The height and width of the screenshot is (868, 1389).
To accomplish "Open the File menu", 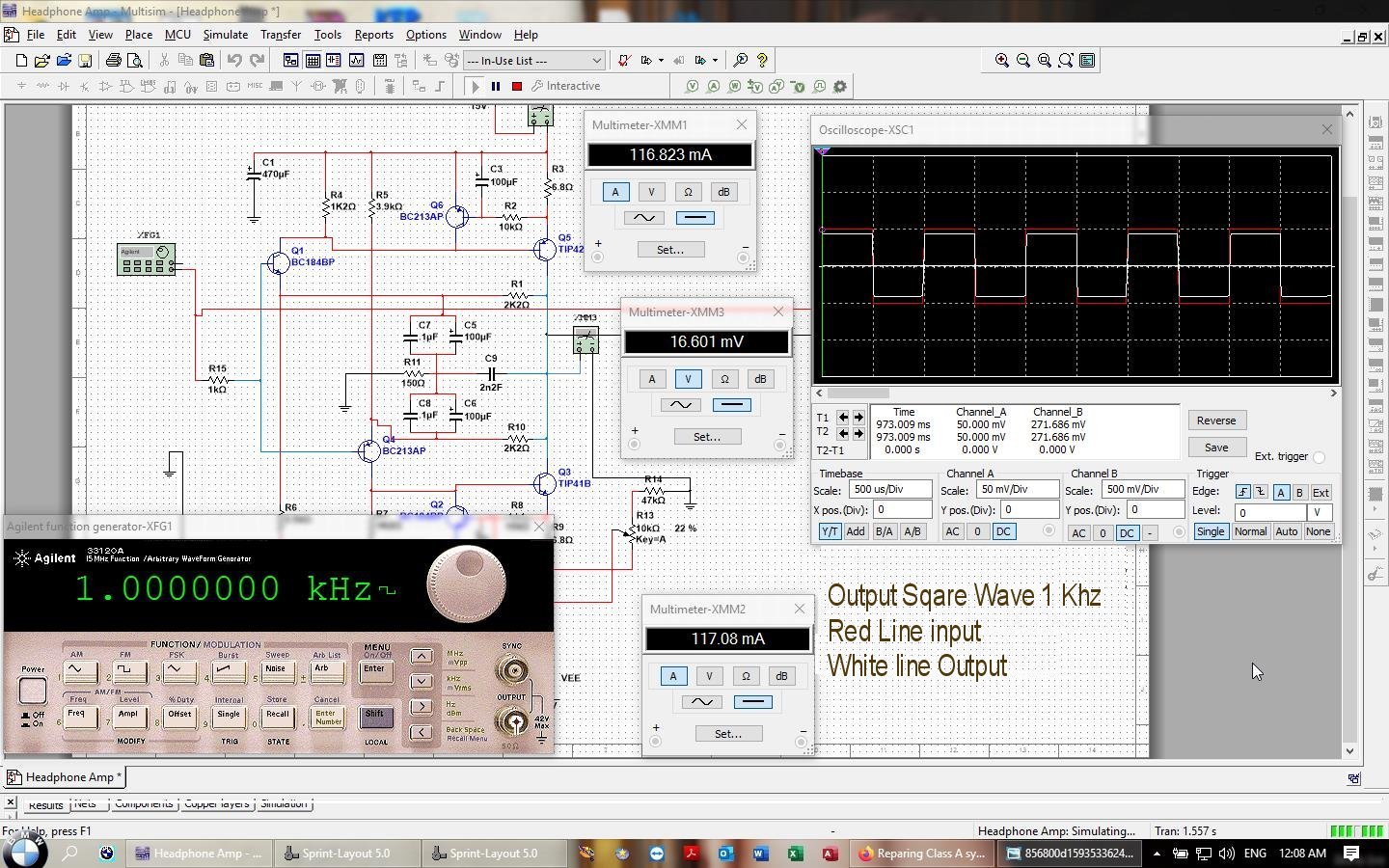I will click(x=36, y=35).
